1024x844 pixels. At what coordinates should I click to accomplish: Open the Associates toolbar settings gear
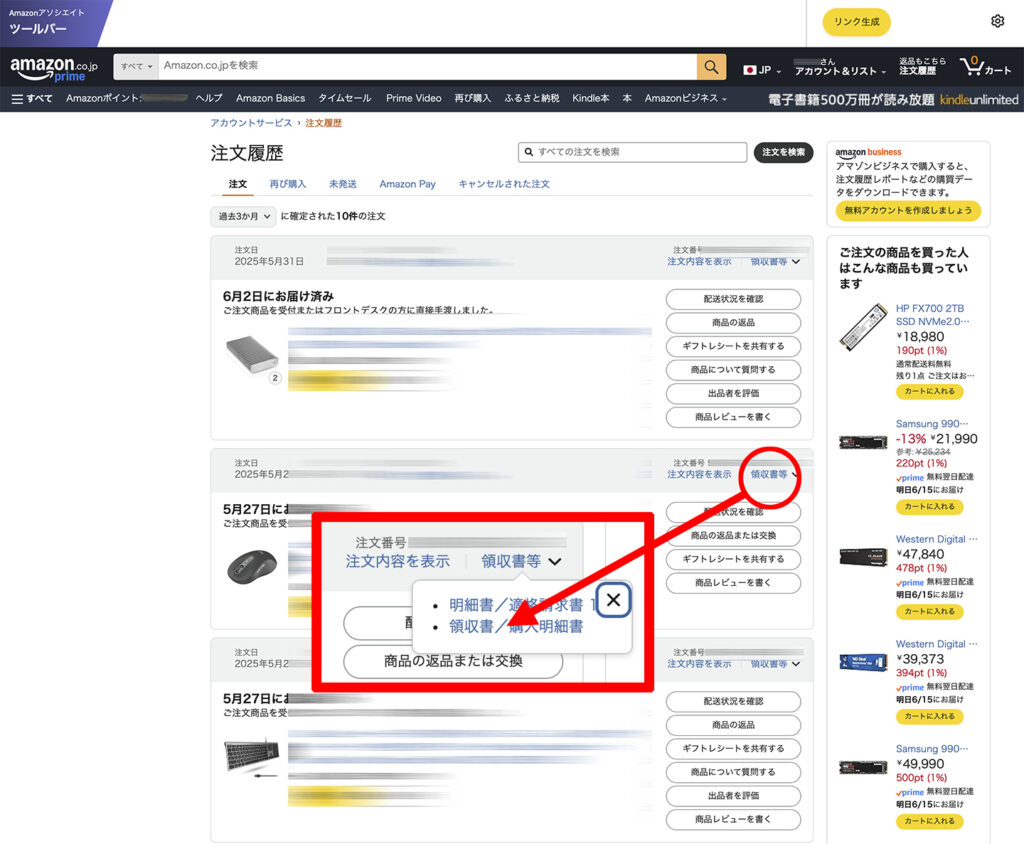pos(997,22)
